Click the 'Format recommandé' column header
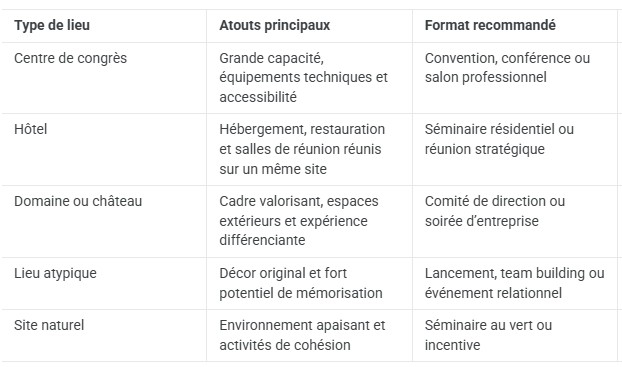622x367 pixels. click(490, 25)
